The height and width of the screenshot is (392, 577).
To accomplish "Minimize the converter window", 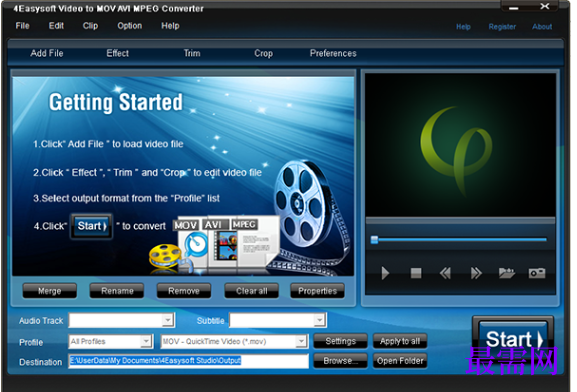I will tap(514, 7).
